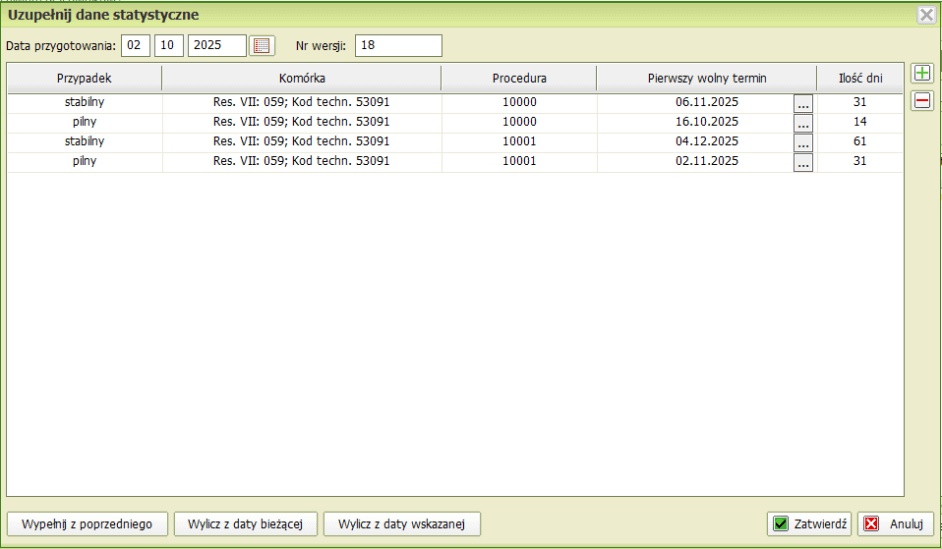Click Wylicz z daty bieżącej button
The height and width of the screenshot is (549, 942).
(x=246, y=524)
